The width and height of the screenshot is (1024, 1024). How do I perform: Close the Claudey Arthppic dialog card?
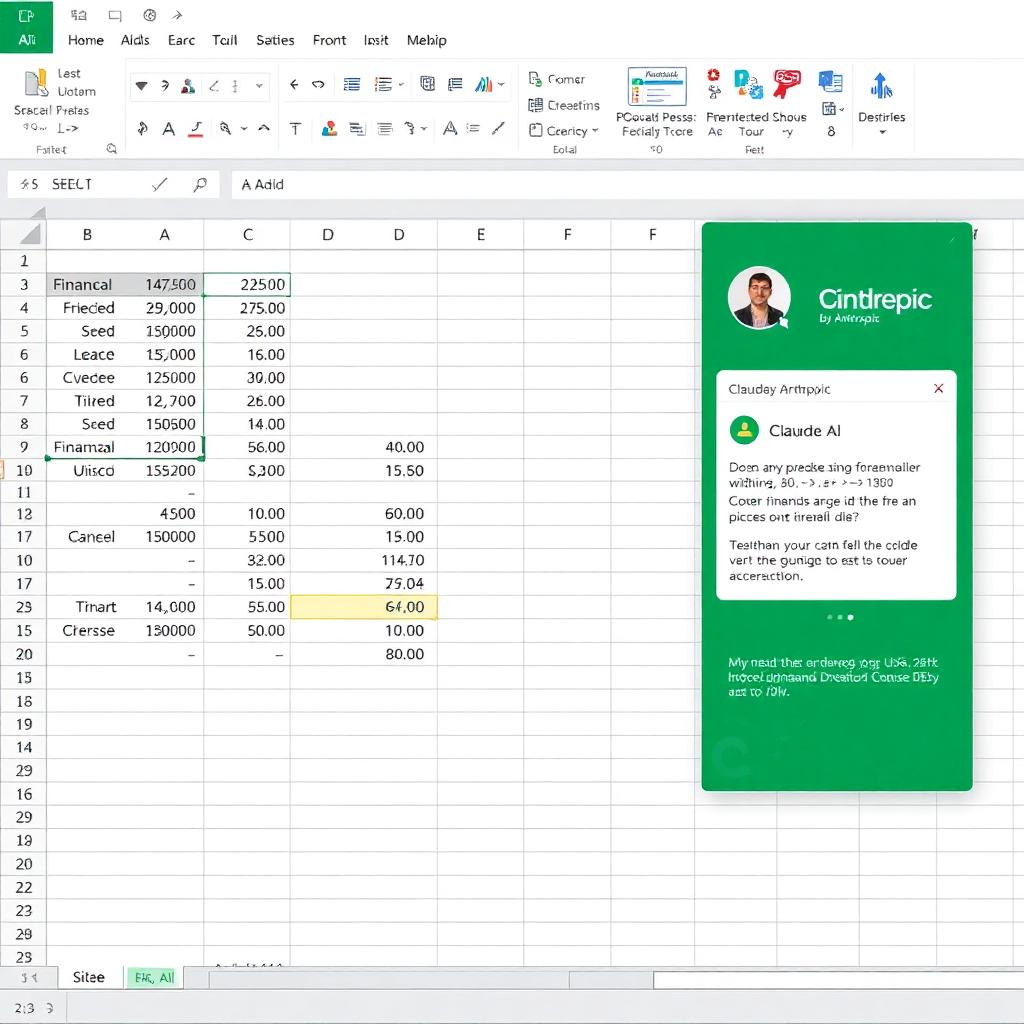pyautogui.click(x=938, y=389)
